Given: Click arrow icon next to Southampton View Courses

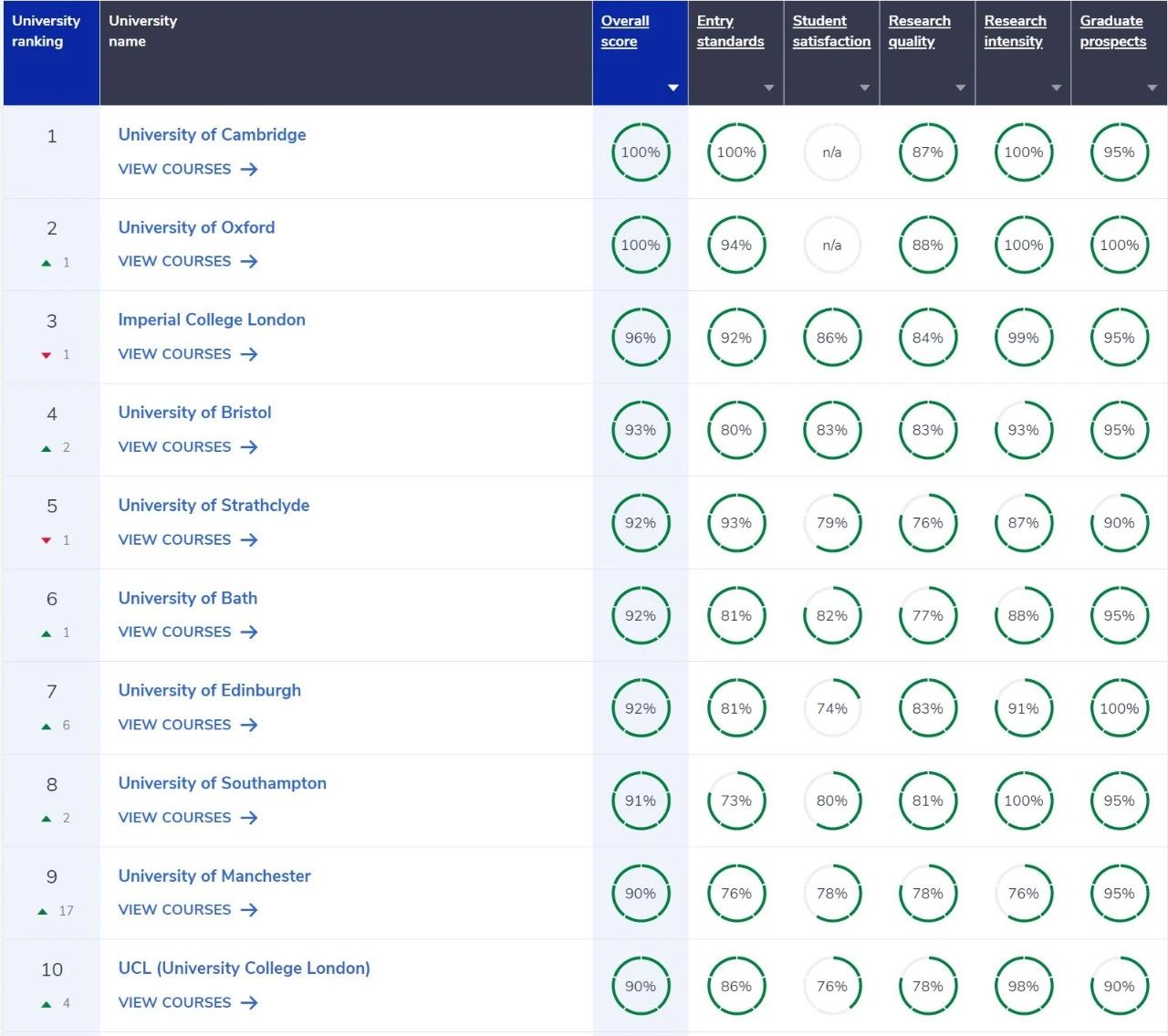Looking at the screenshot, I should click(x=249, y=818).
